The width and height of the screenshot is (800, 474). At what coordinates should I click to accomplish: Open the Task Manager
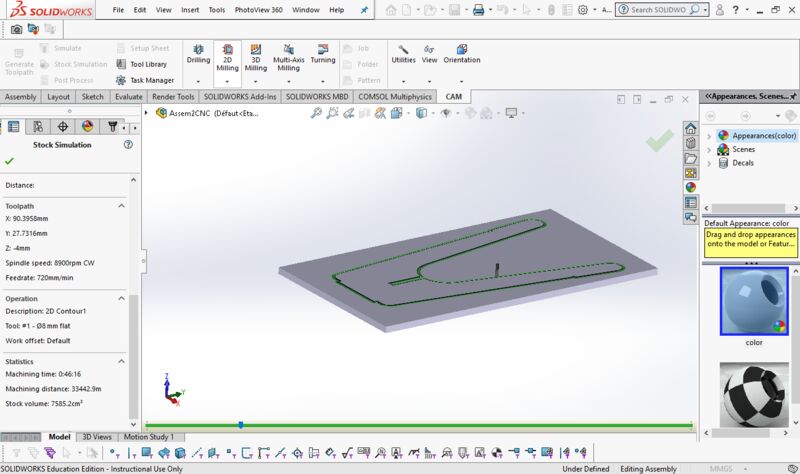[x=145, y=80]
